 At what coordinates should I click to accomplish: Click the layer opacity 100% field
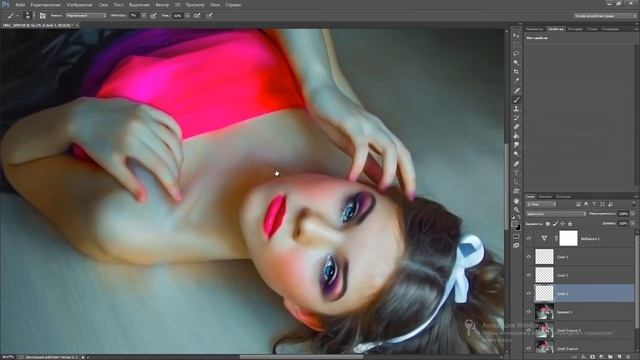[623, 214]
